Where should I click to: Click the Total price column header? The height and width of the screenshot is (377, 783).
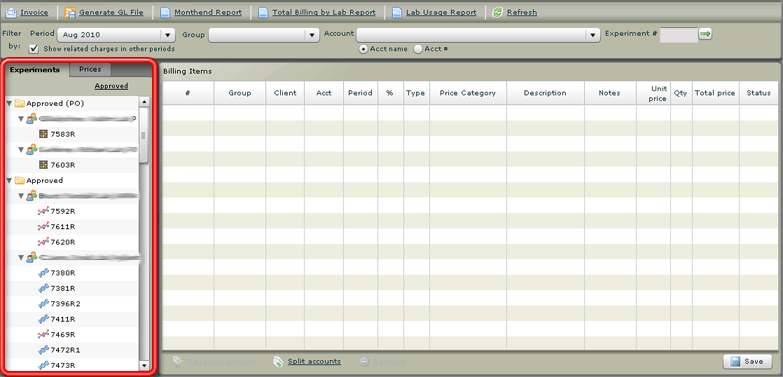(715, 93)
